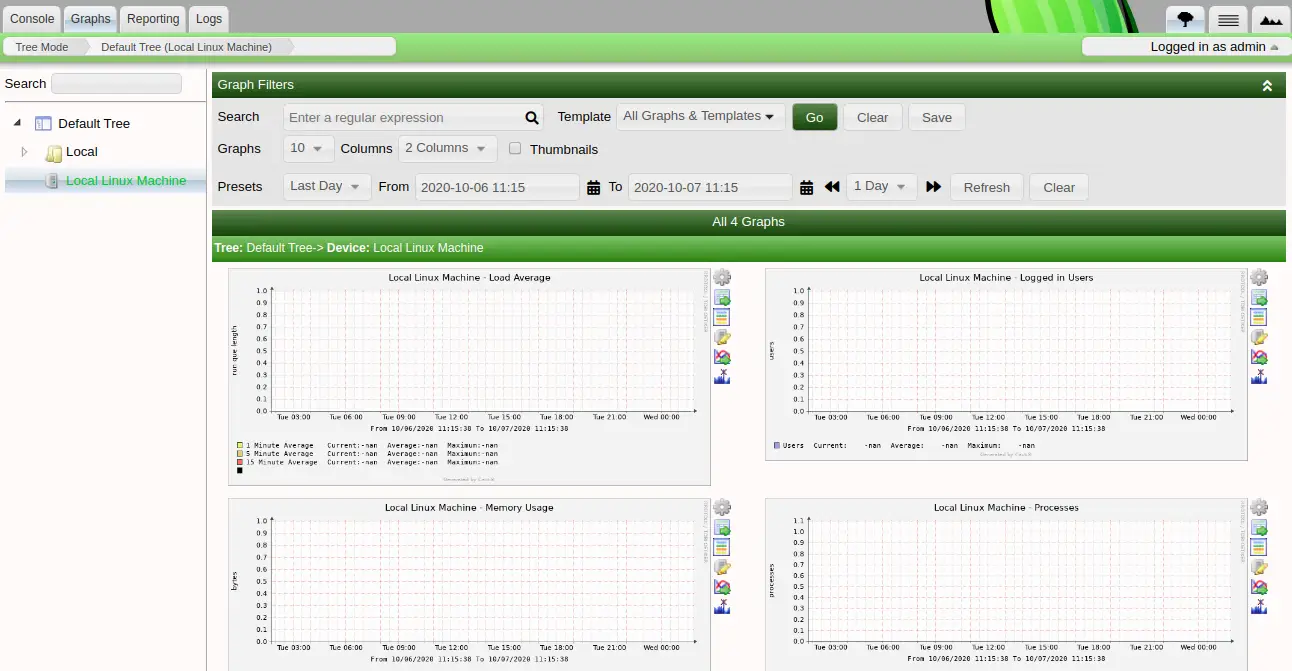The width and height of the screenshot is (1292, 671).
Task: Open the Graphs count dropdown showing 10
Action: point(309,148)
